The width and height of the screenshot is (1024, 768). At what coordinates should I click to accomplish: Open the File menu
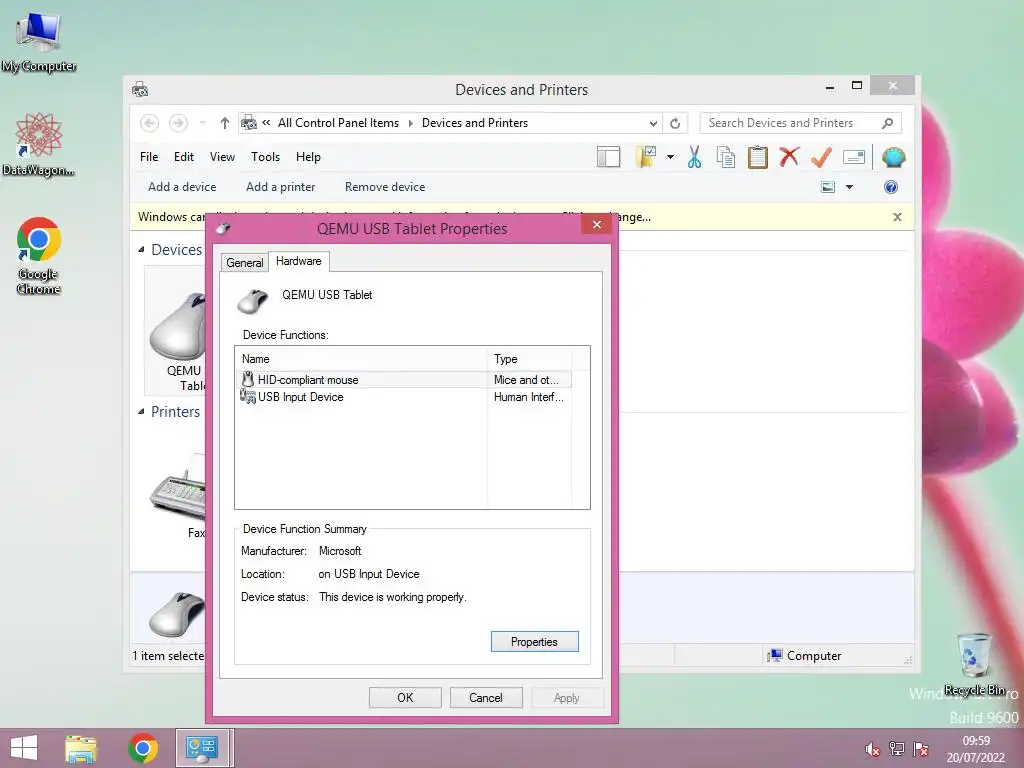(149, 157)
